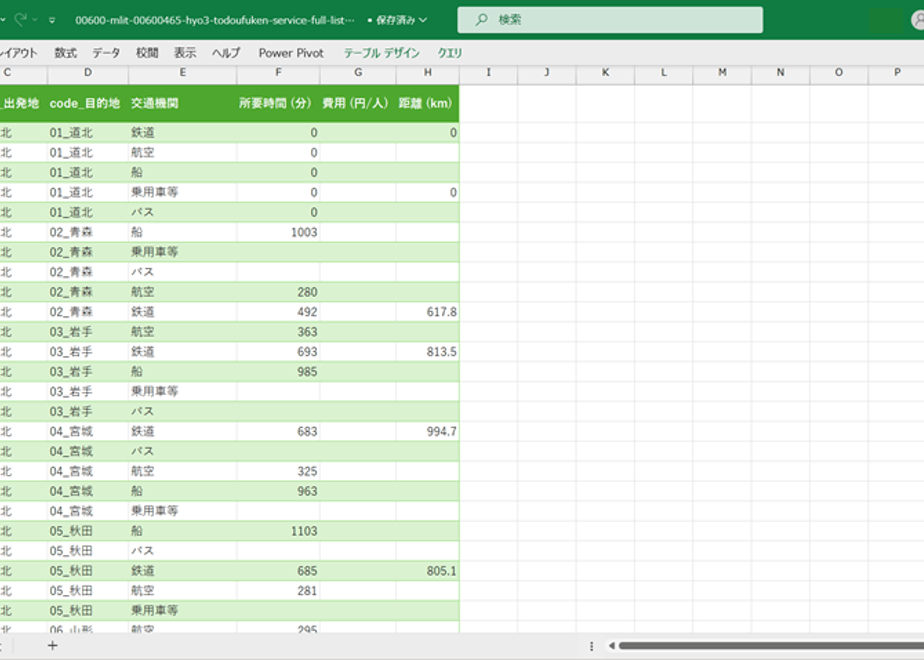This screenshot has width=924, height=660.
Task: Click the 距離 (km) header cell
Action: click(x=428, y=103)
